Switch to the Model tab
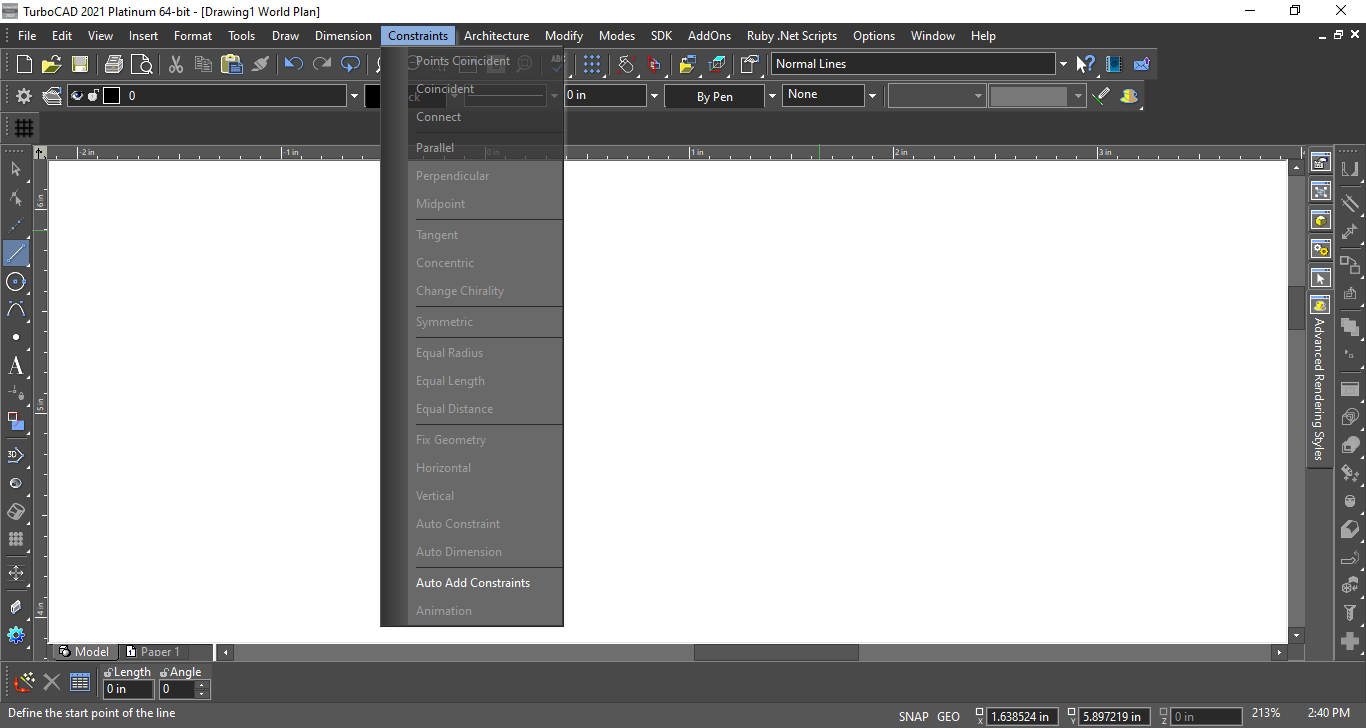This screenshot has height=728, width=1366. (84, 652)
